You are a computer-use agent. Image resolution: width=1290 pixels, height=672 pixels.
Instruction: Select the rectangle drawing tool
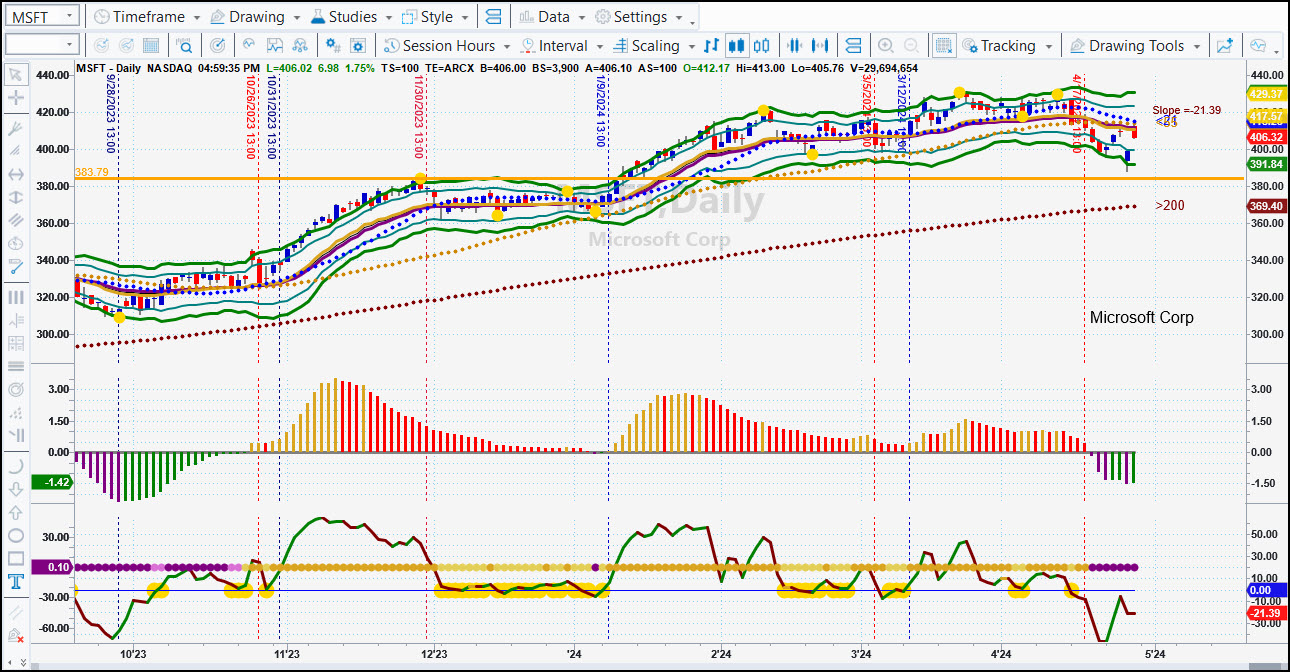(x=15, y=558)
